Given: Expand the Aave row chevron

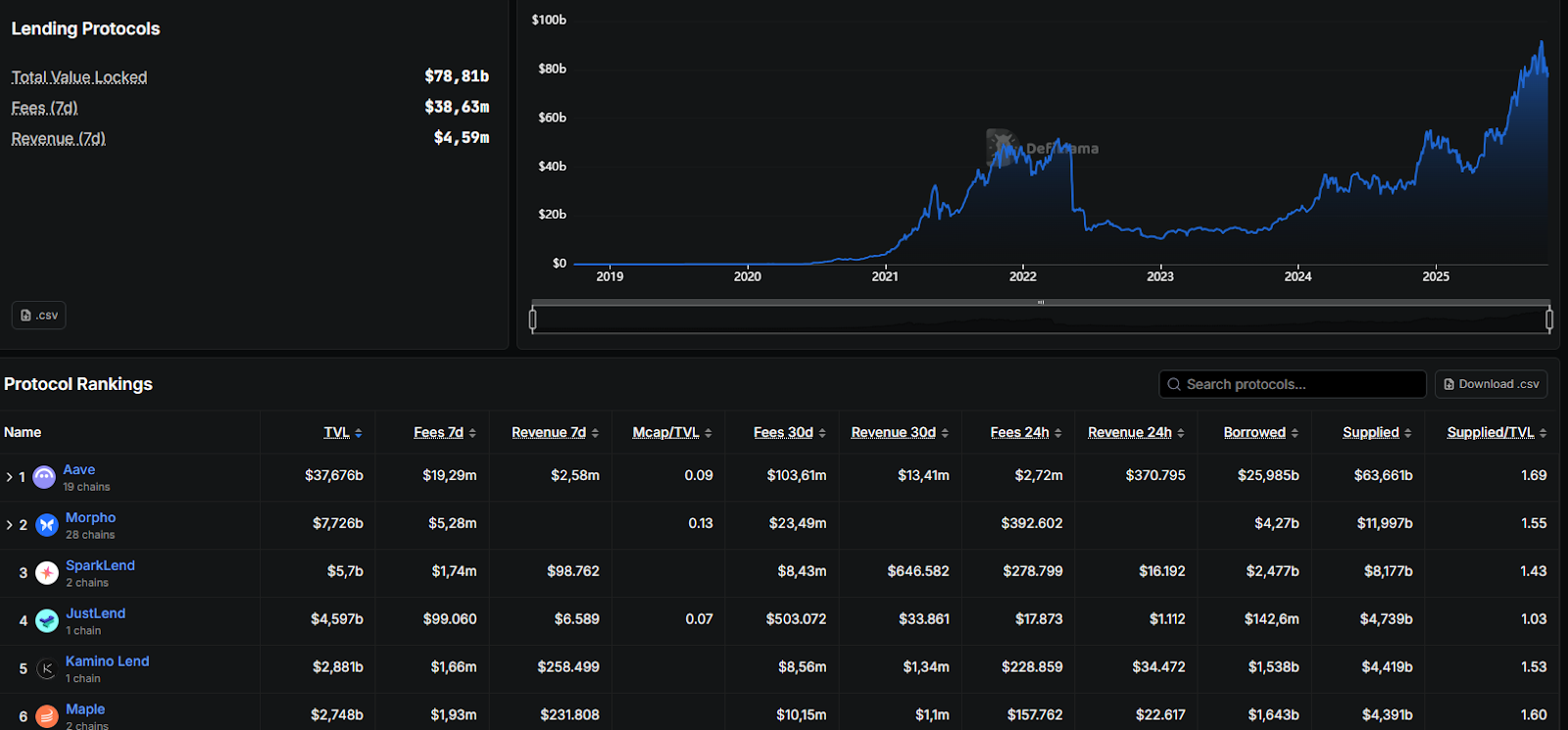Looking at the screenshot, I should pos(10,477).
